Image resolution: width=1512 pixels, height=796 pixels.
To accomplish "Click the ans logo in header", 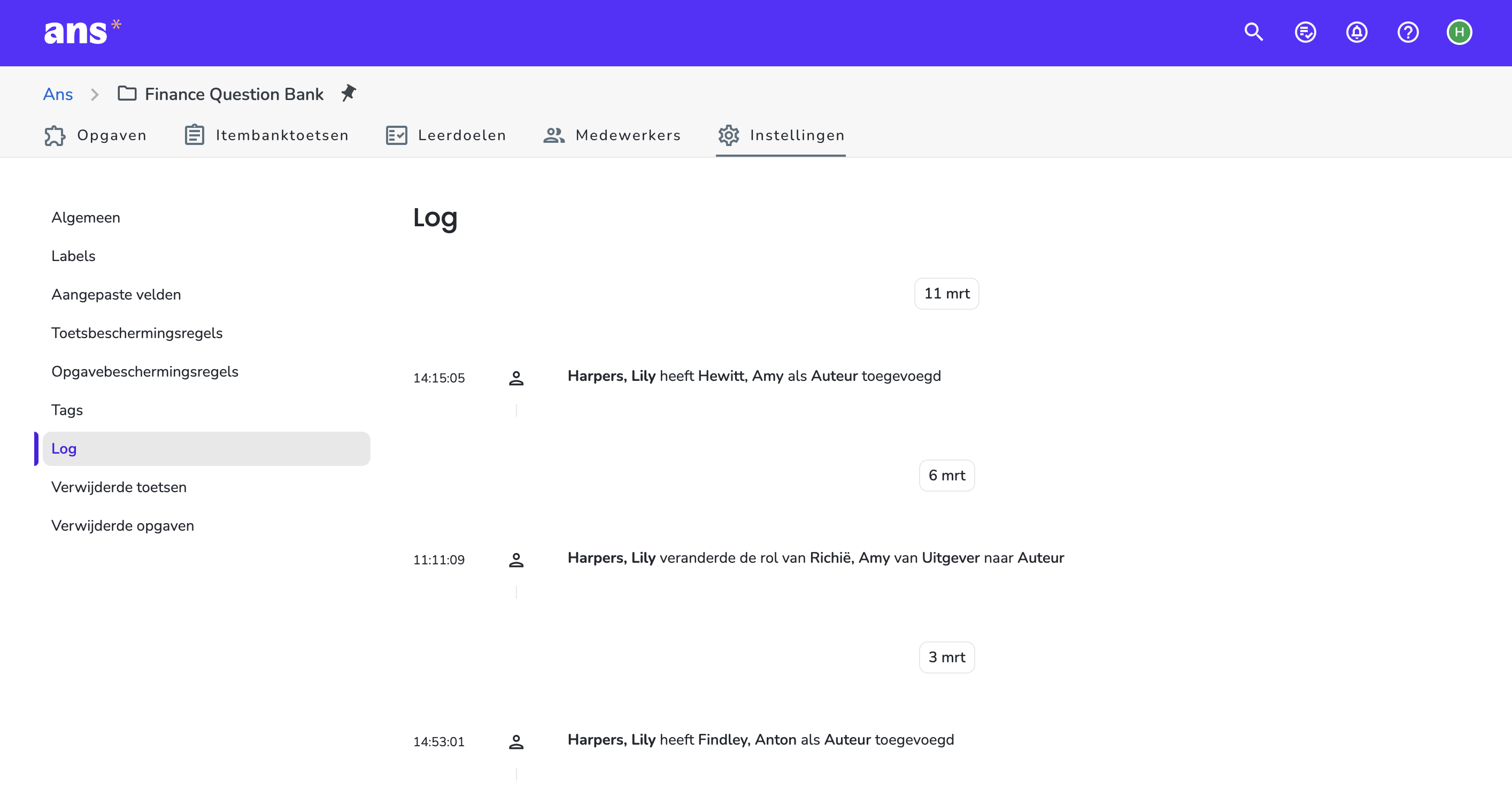I will click(x=83, y=32).
